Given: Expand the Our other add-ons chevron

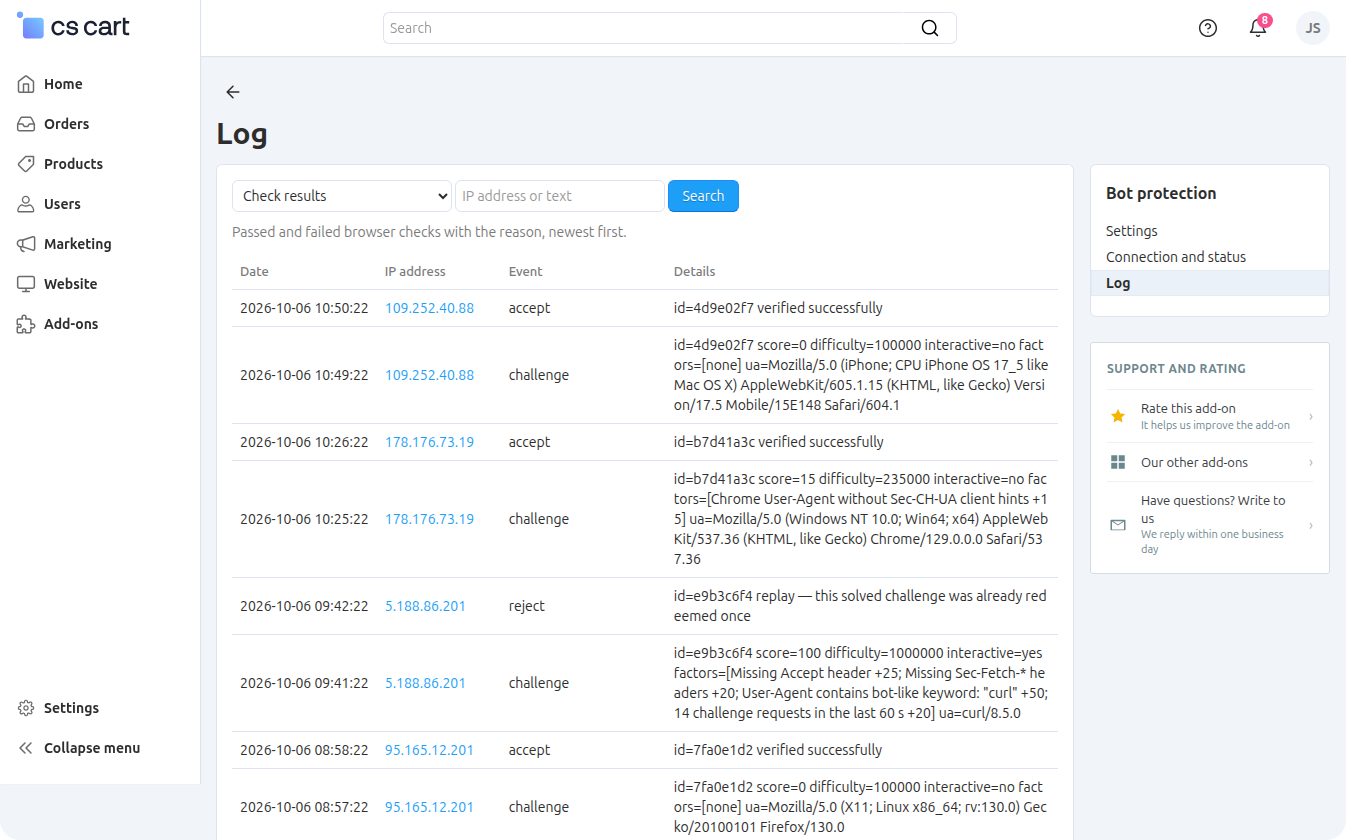Looking at the screenshot, I should point(1311,462).
